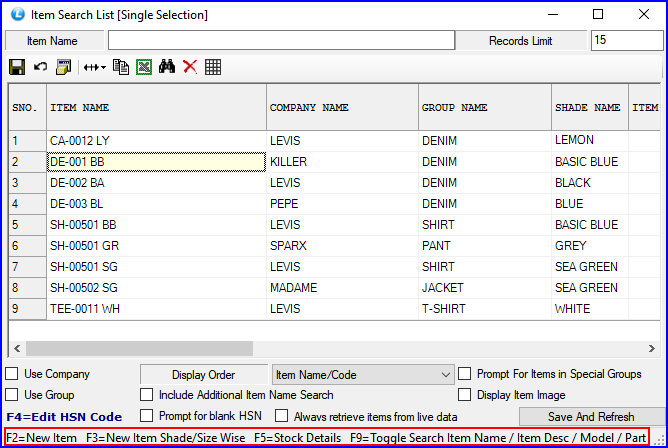Screen dimensions: 668x448
Task: Click the GREY shade cell
Action: [x=590, y=246]
